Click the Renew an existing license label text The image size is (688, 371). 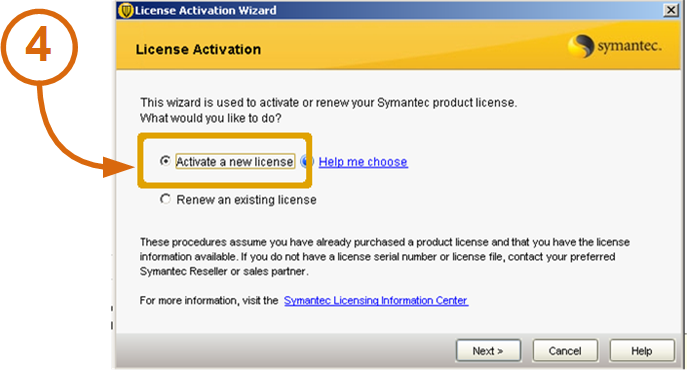click(x=246, y=200)
